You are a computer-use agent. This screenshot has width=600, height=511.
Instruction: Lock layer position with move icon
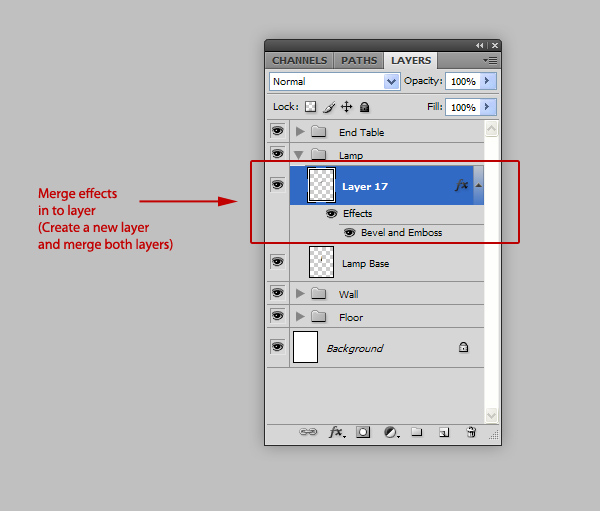(346, 107)
